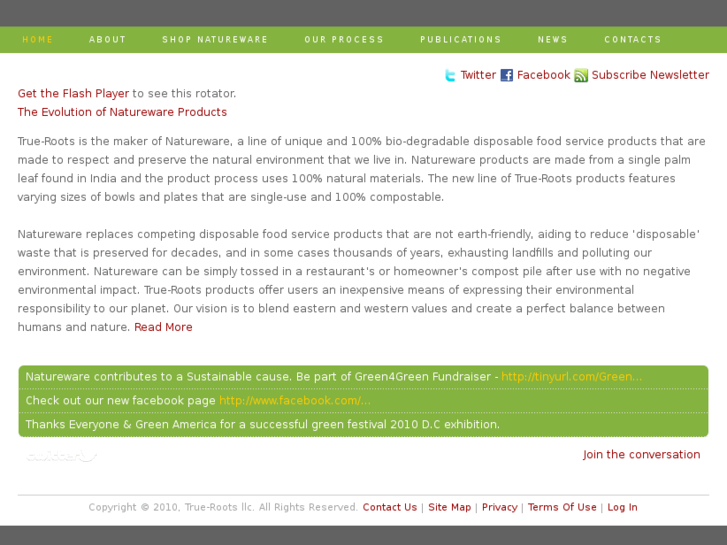The image size is (727, 545).
Task: Go to the News section
Action: (x=553, y=39)
